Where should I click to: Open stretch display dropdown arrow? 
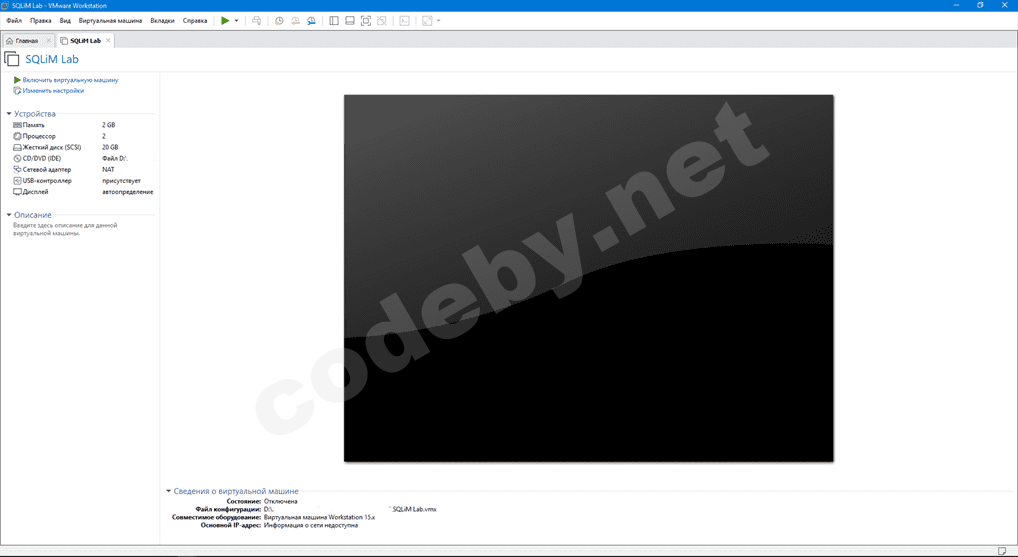click(x=438, y=21)
